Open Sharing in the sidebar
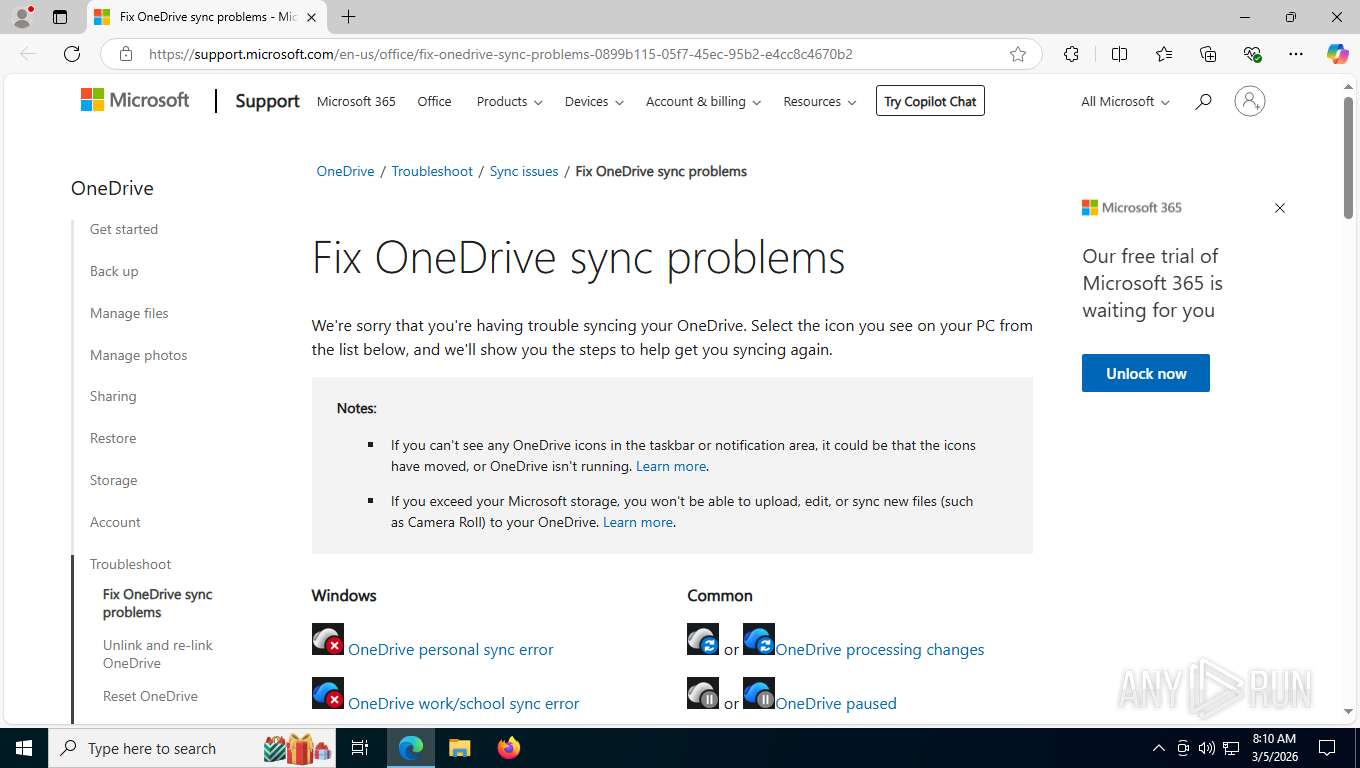The width and height of the screenshot is (1360, 768). (x=113, y=396)
